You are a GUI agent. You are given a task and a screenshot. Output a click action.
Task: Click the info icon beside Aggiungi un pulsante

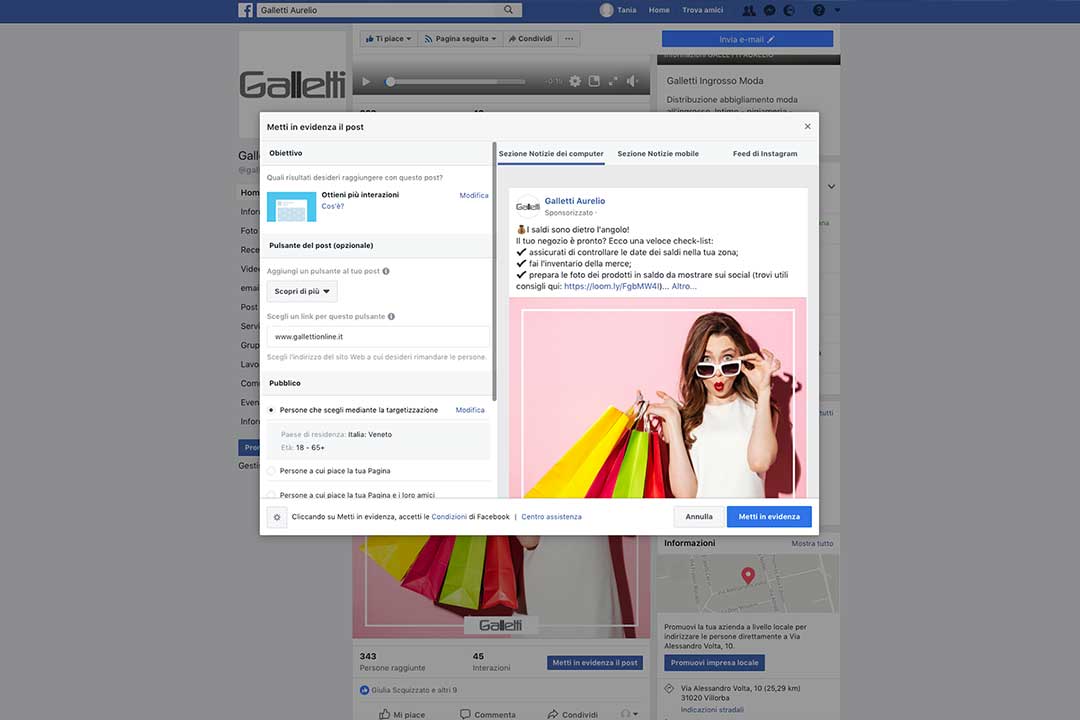coord(386,271)
